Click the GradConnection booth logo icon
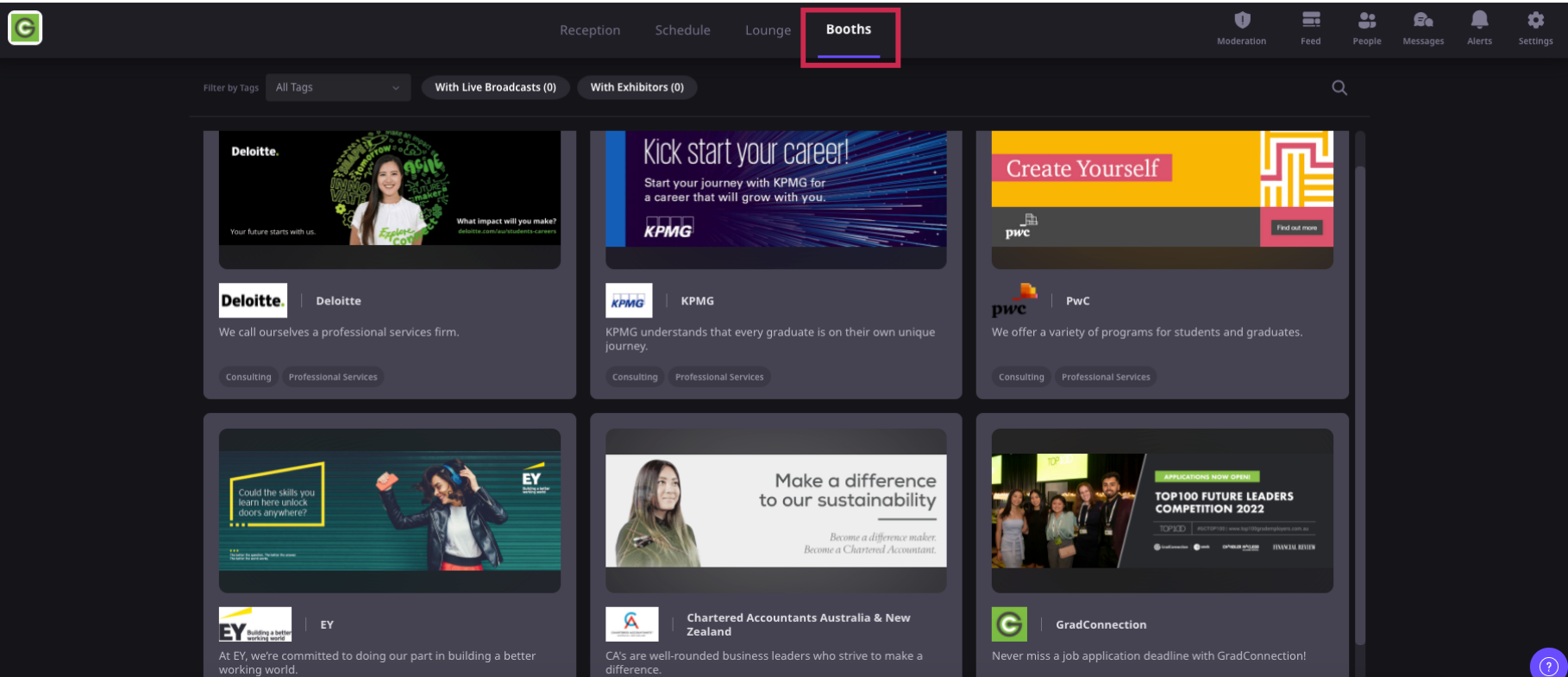 pos(1009,624)
